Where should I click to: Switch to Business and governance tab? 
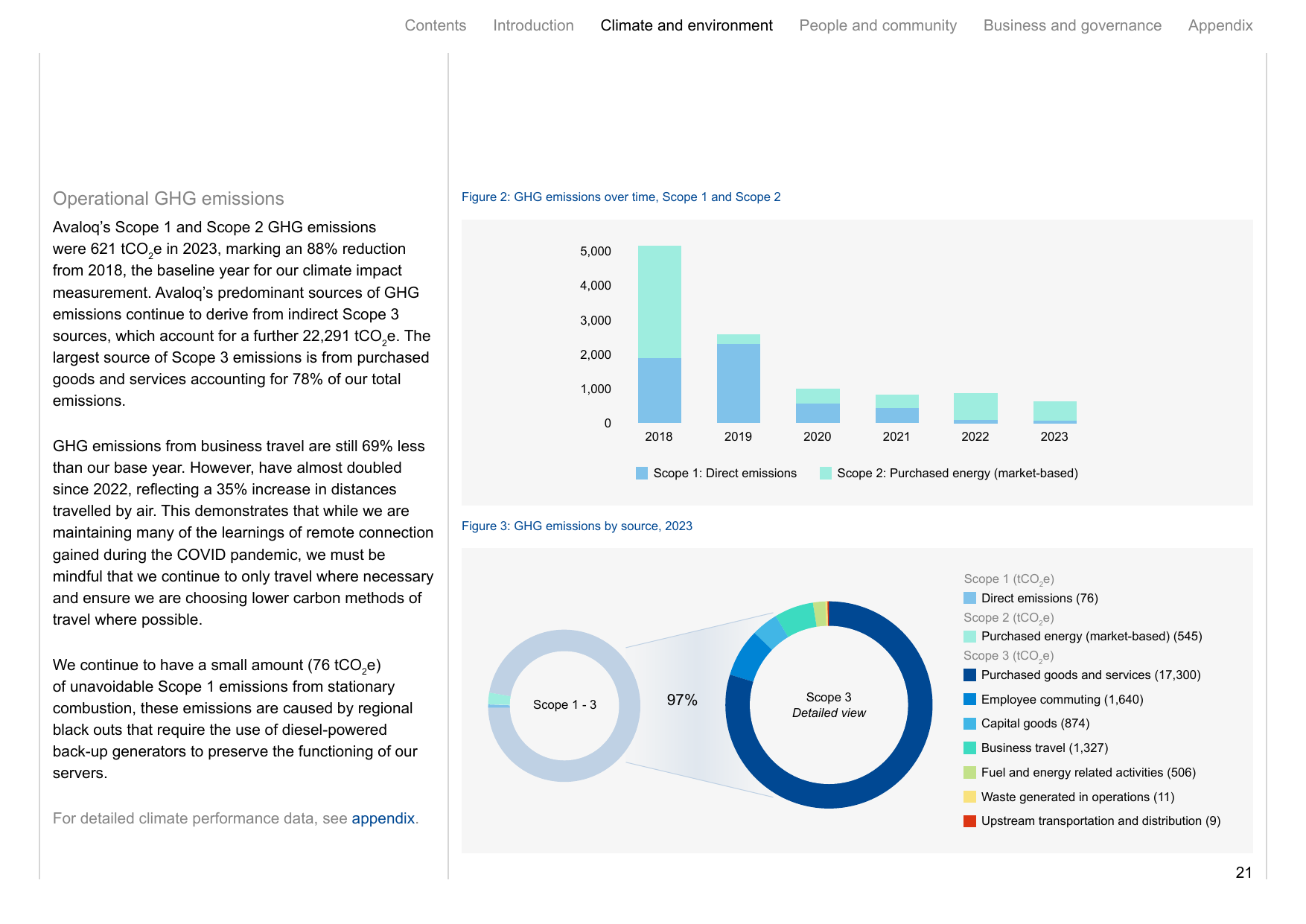tap(1072, 25)
